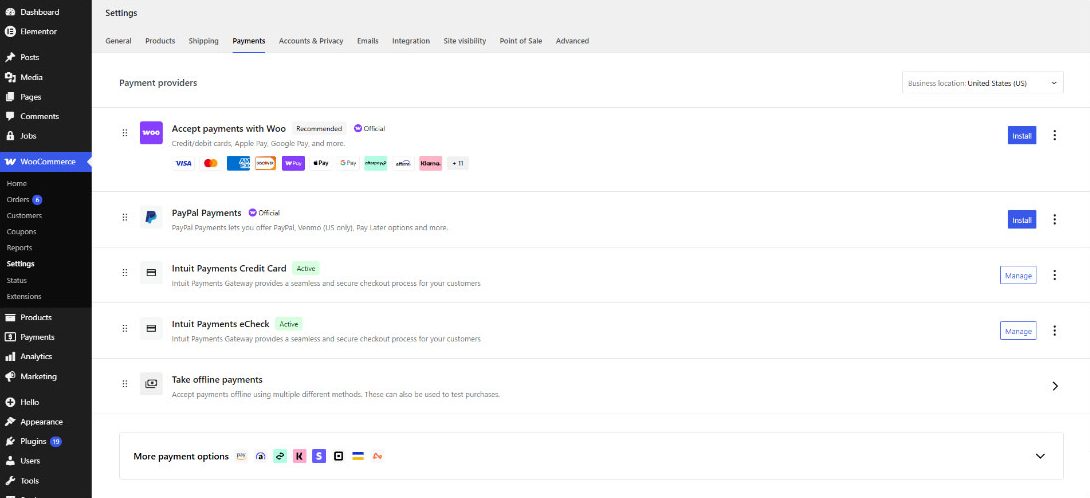Click the offline payments cash icon
Viewport: 1090px width, 498px height.
point(151,383)
